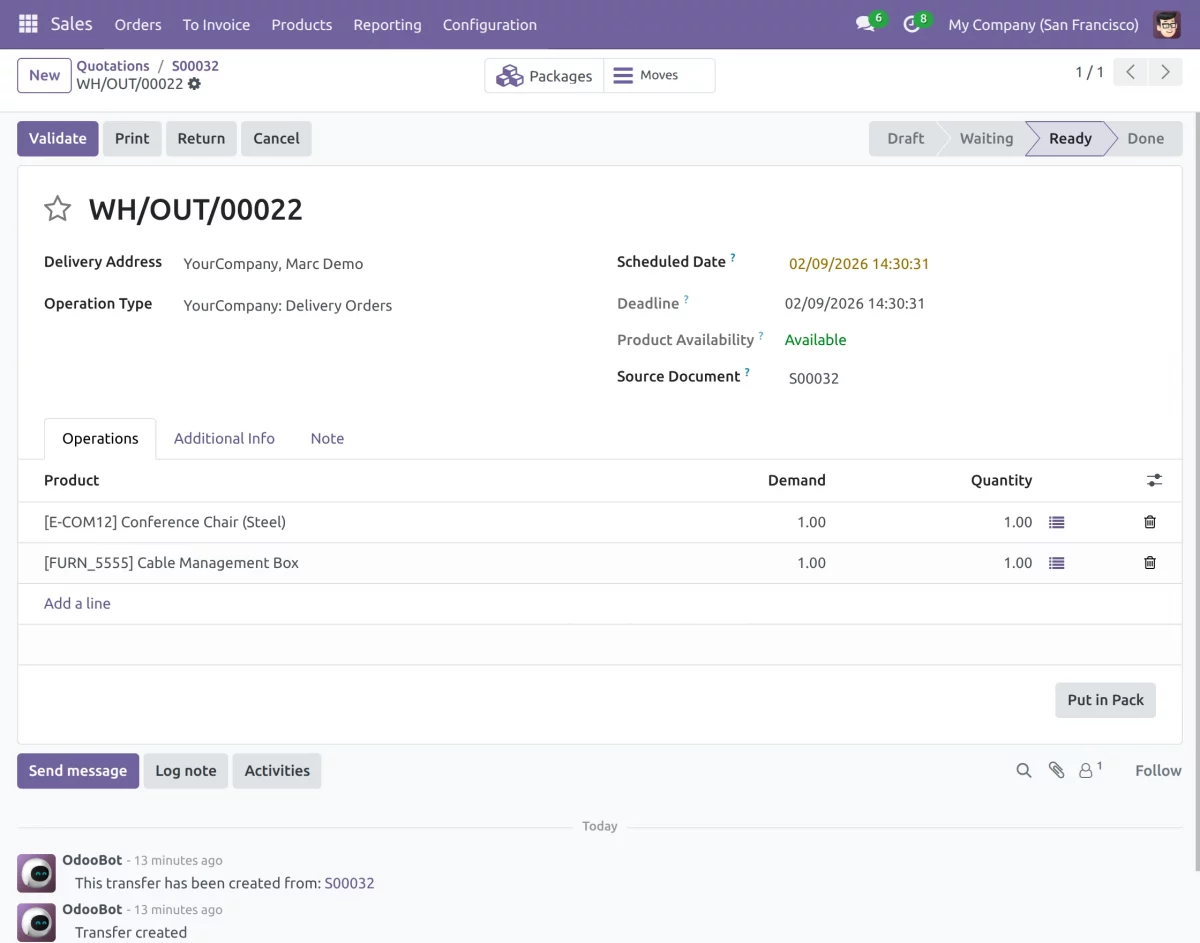The image size is (1200, 943).
Task: Edit the Source Document field S00032
Action: pos(970,378)
